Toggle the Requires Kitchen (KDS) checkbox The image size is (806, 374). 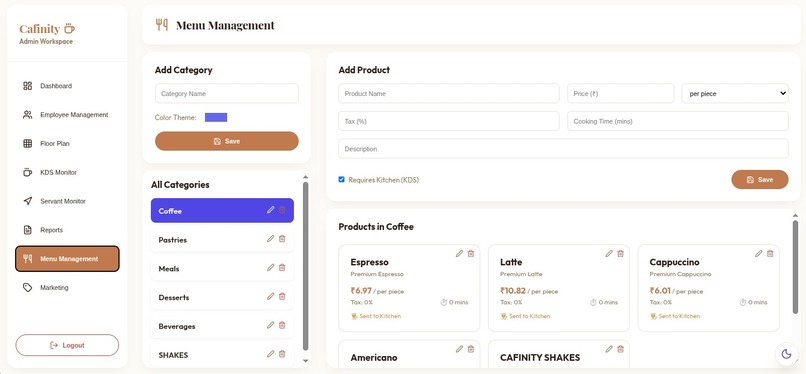coord(341,179)
